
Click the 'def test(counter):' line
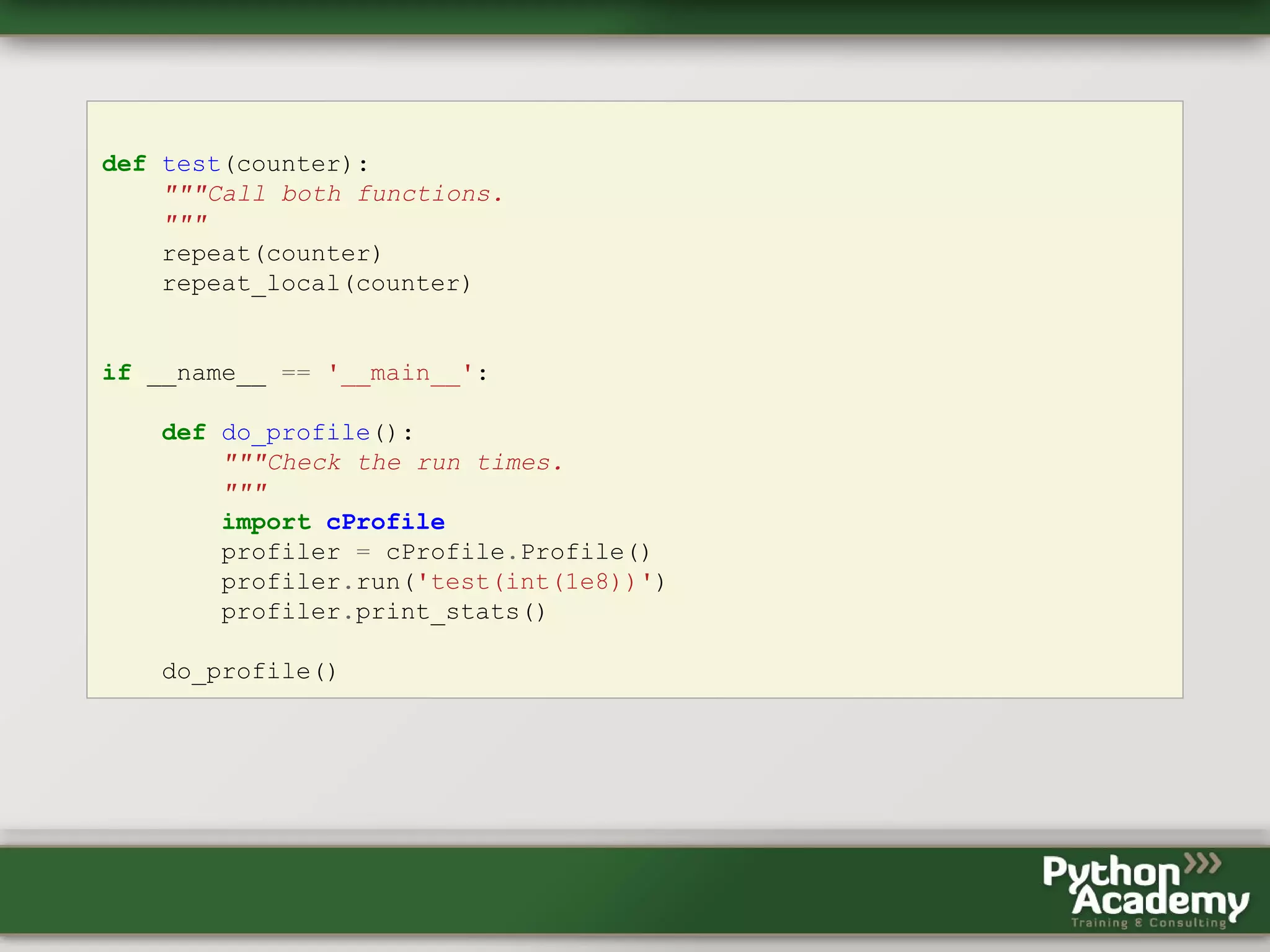click(x=235, y=164)
